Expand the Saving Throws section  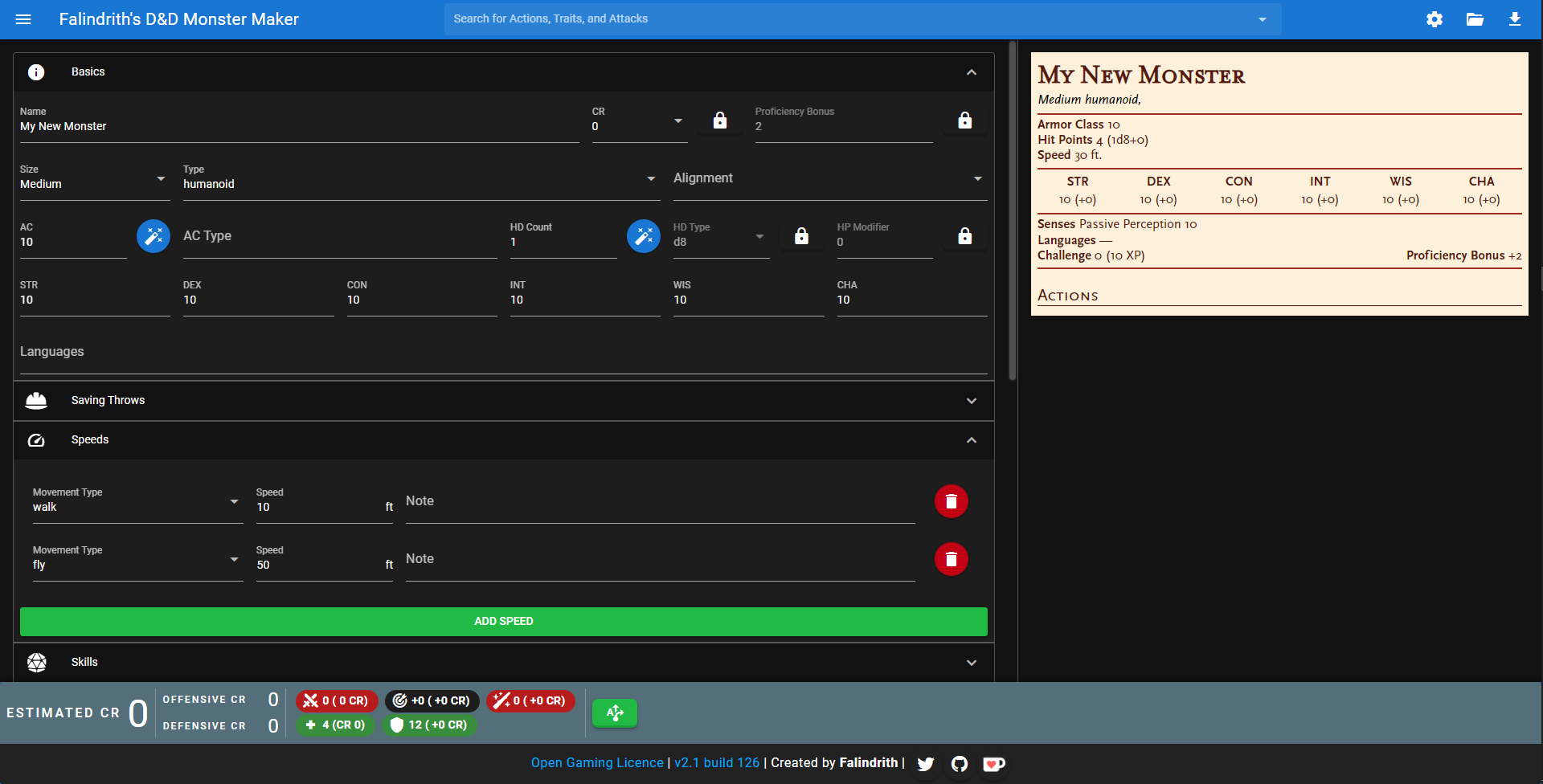point(971,400)
